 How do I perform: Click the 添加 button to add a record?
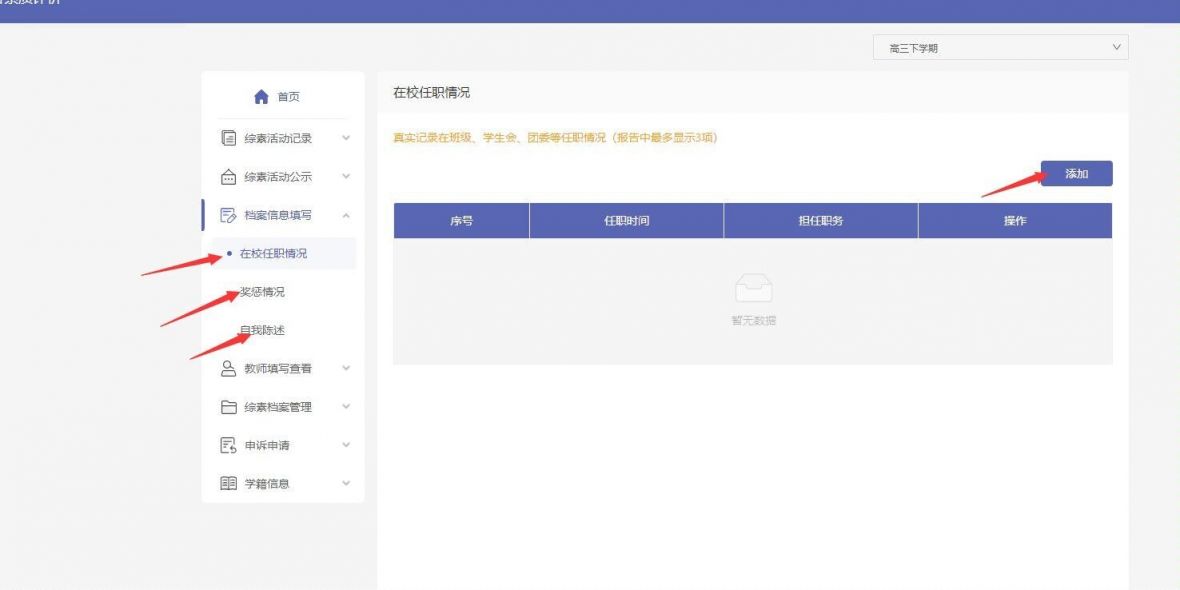(x=1077, y=173)
